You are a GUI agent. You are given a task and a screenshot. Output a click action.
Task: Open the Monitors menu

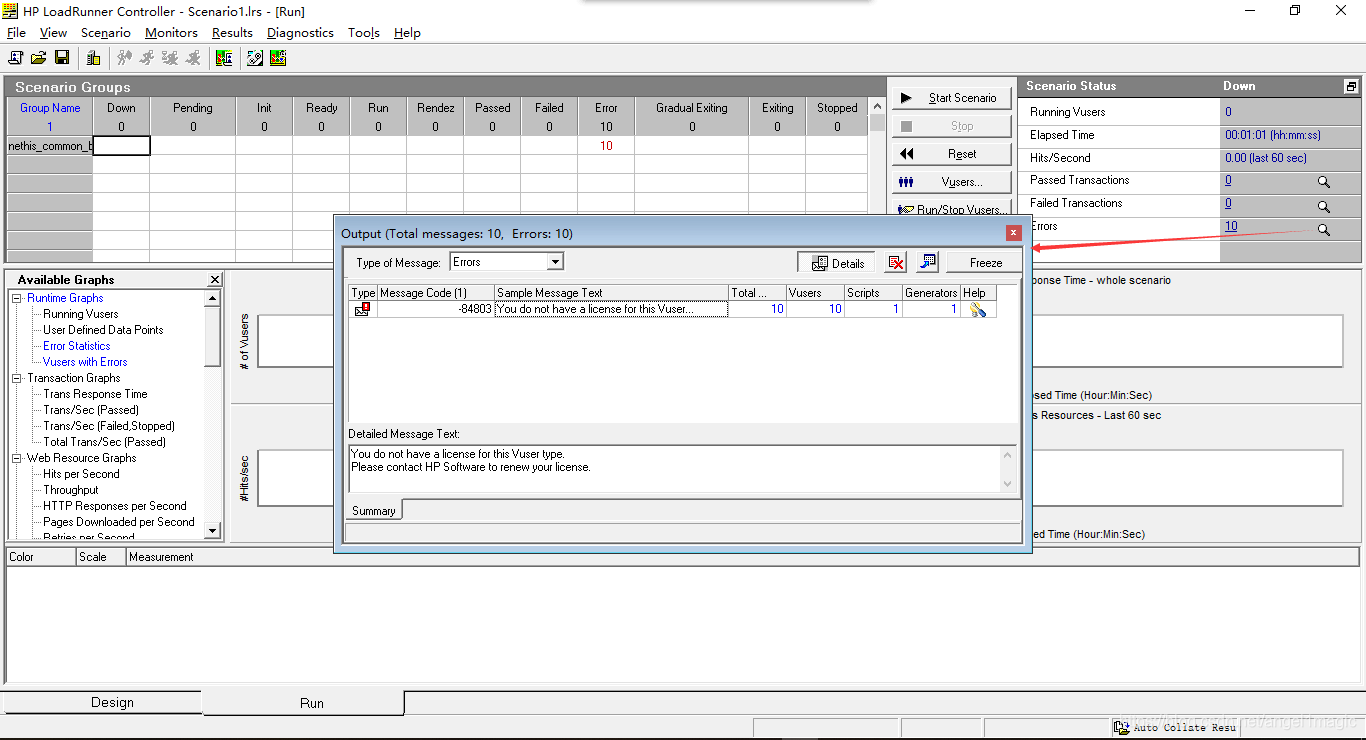click(171, 33)
